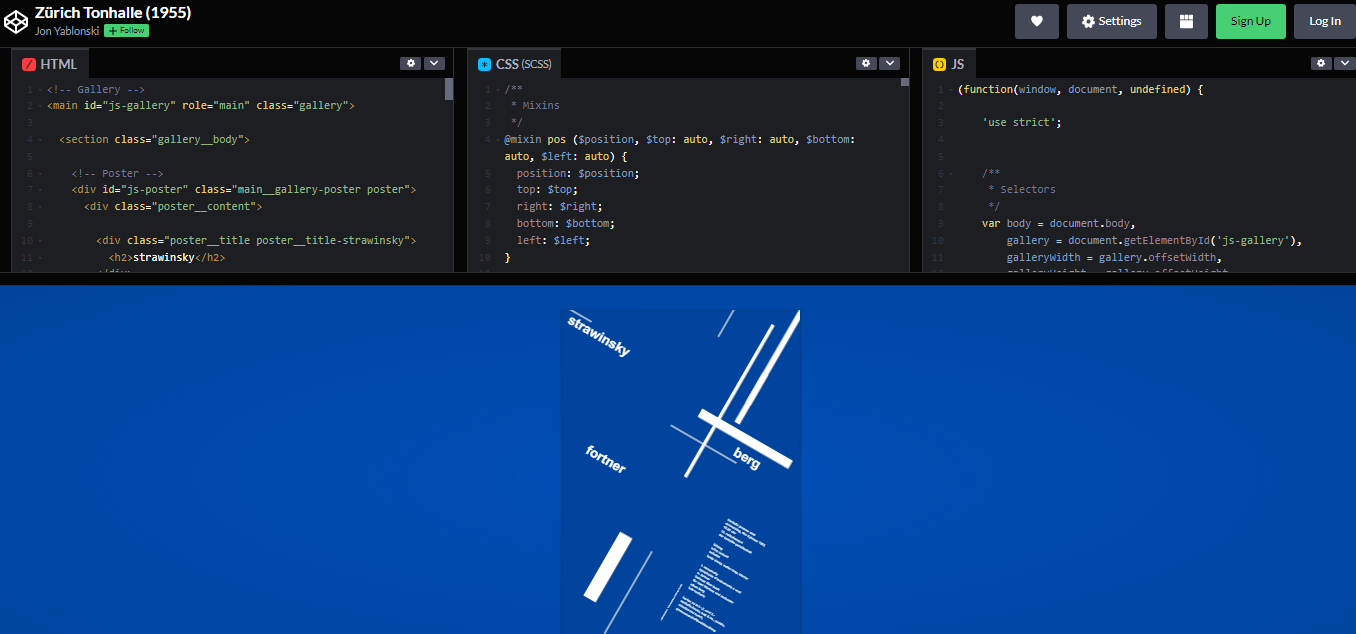Open HTML editor settings gear
Image resolution: width=1356 pixels, height=634 pixels.
click(x=410, y=63)
